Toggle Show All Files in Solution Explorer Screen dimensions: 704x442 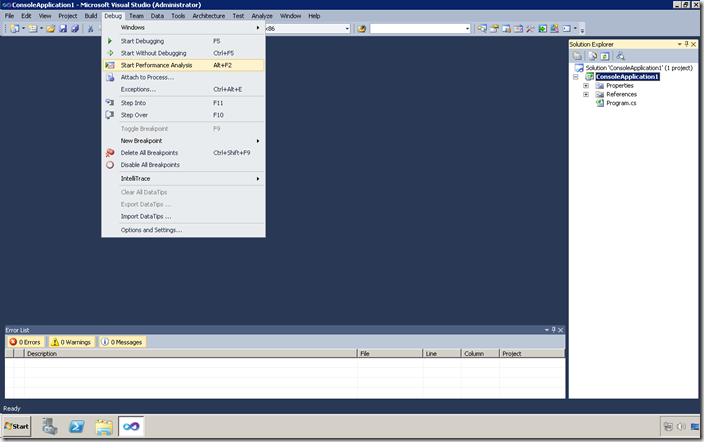(x=593, y=56)
